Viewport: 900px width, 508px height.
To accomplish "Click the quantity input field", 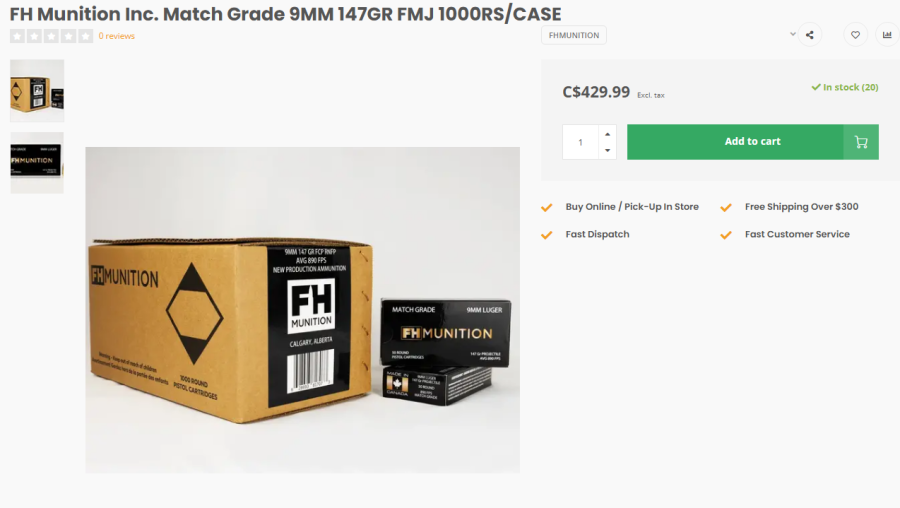I will 580,142.
